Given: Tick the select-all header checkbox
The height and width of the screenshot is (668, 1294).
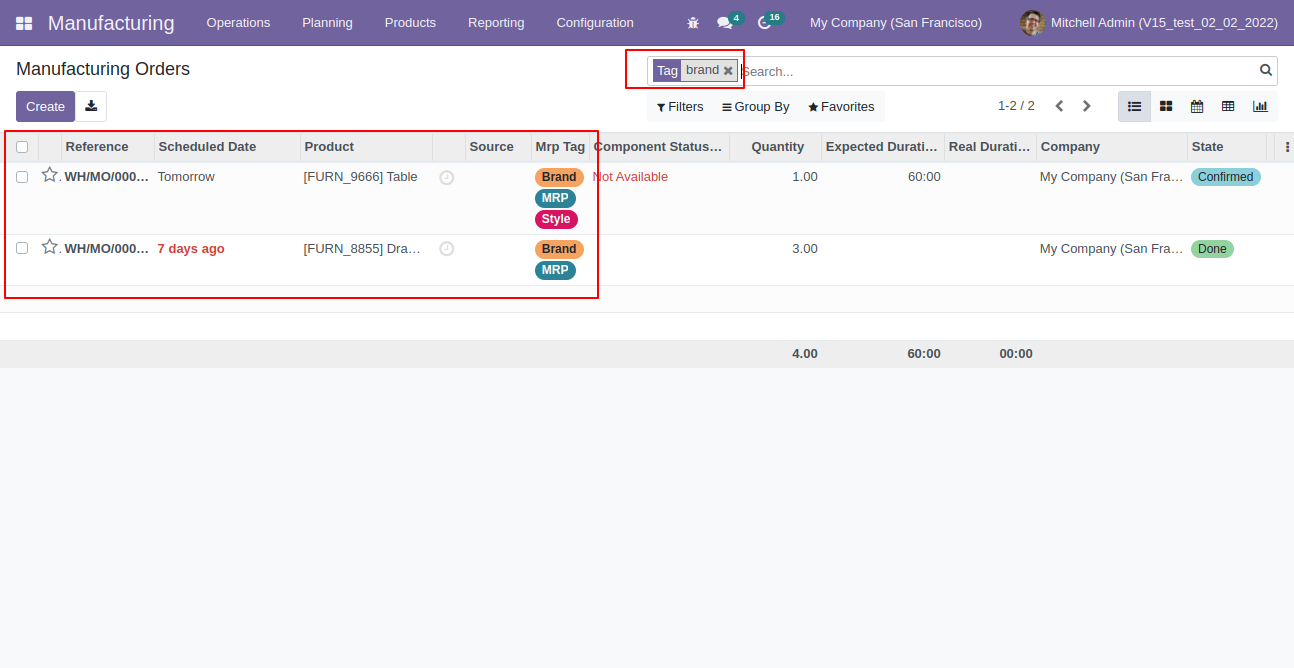Looking at the screenshot, I should tap(22, 147).
